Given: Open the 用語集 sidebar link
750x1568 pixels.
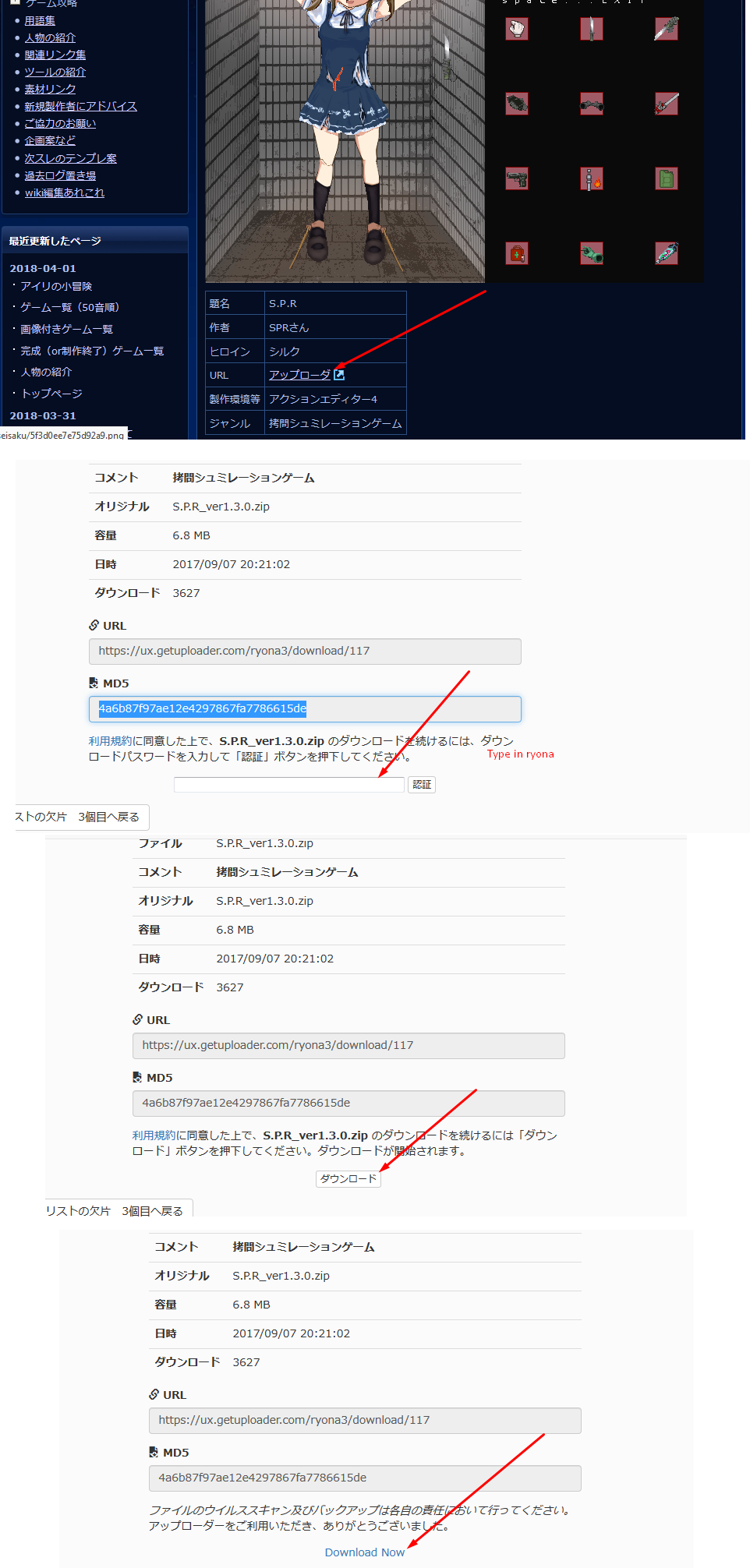Looking at the screenshot, I should pyautogui.click(x=40, y=21).
